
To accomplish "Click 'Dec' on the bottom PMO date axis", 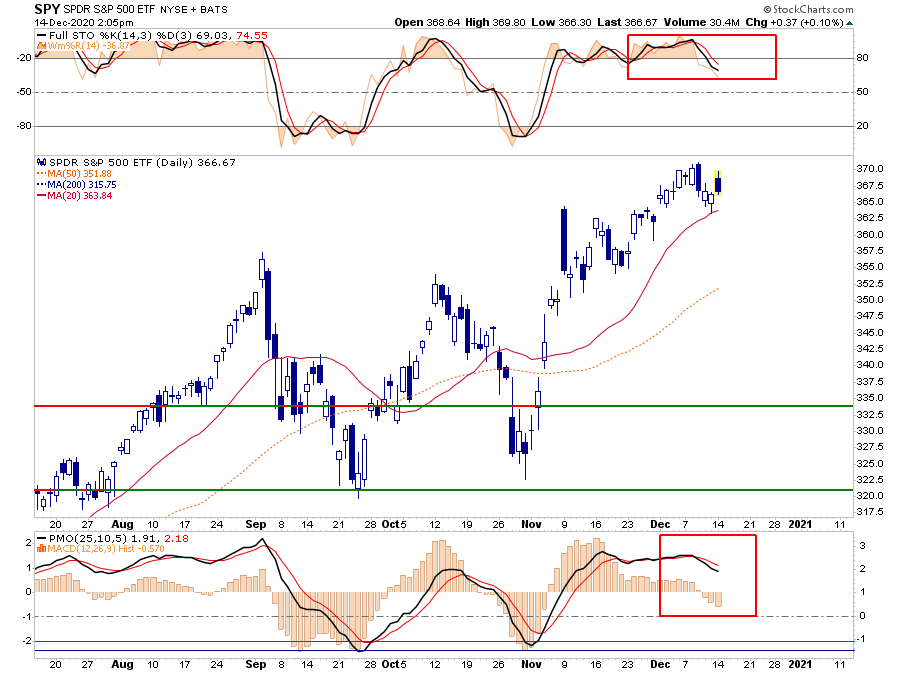I will click(x=660, y=664).
